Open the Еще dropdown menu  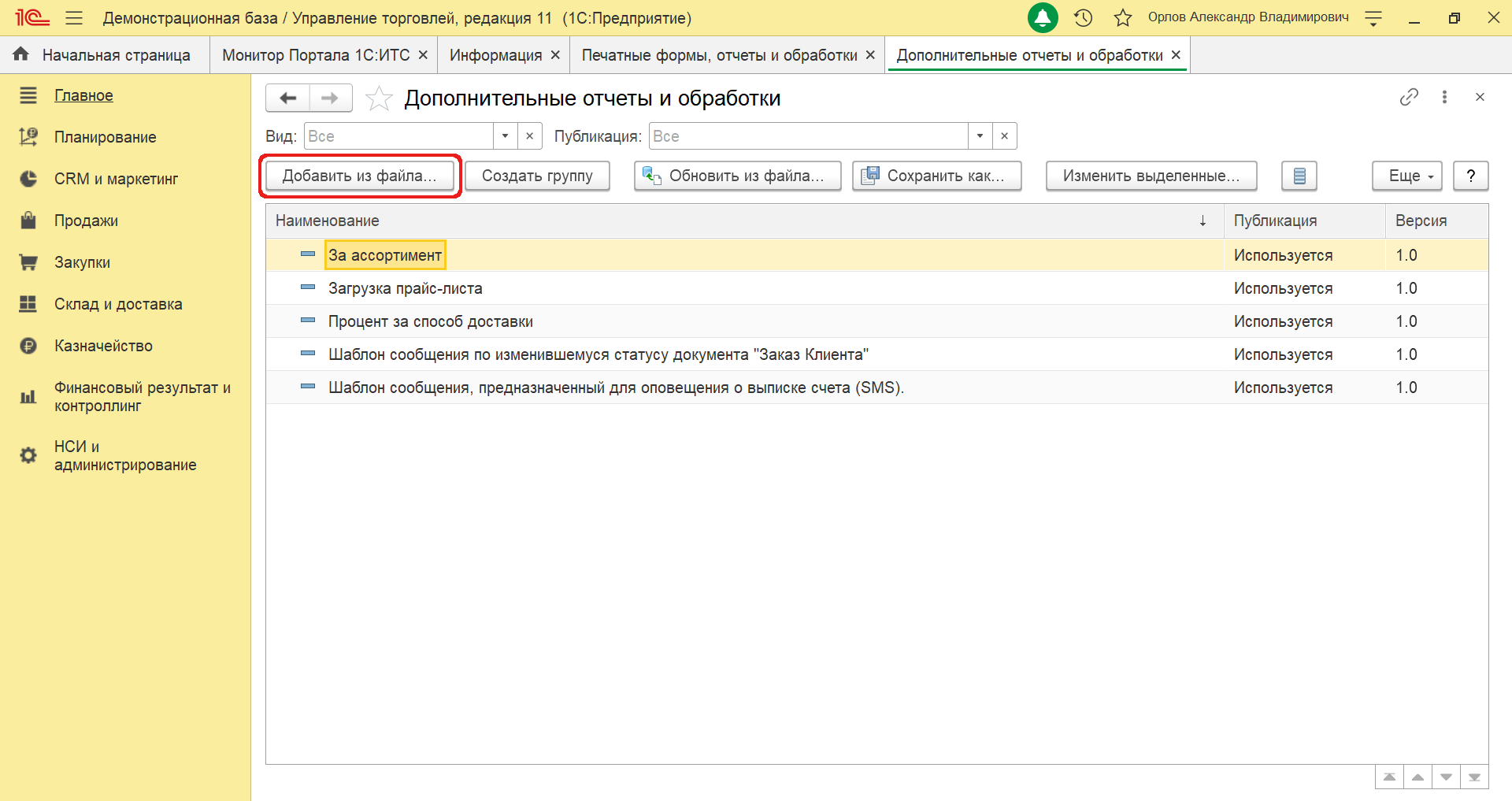pyautogui.click(x=1406, y=176)
